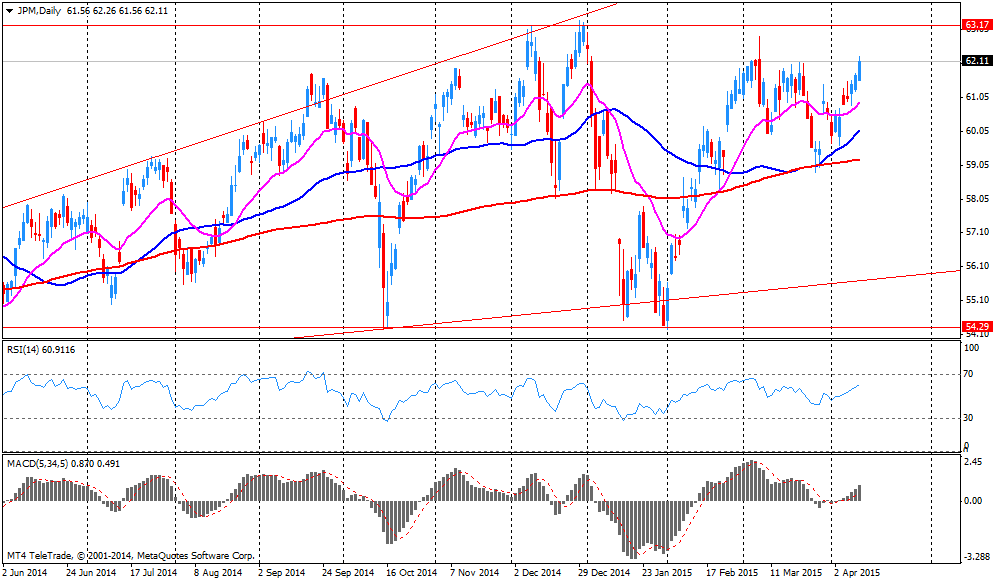Click the 17 Feb 2015 date label
This screenshot has width=1000, height=581.
click(x=732, y=573)
